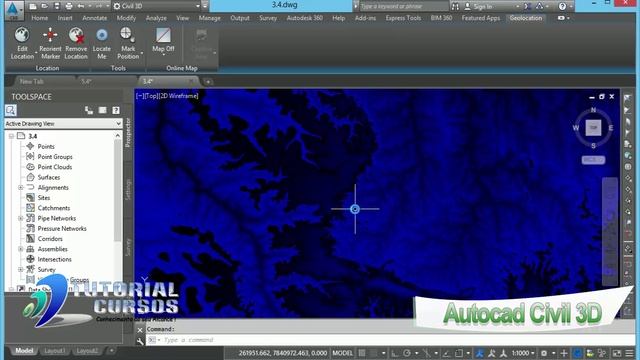
Task: Collapse the 3.4 drawing tree node
Action: [x=11, y=136]
